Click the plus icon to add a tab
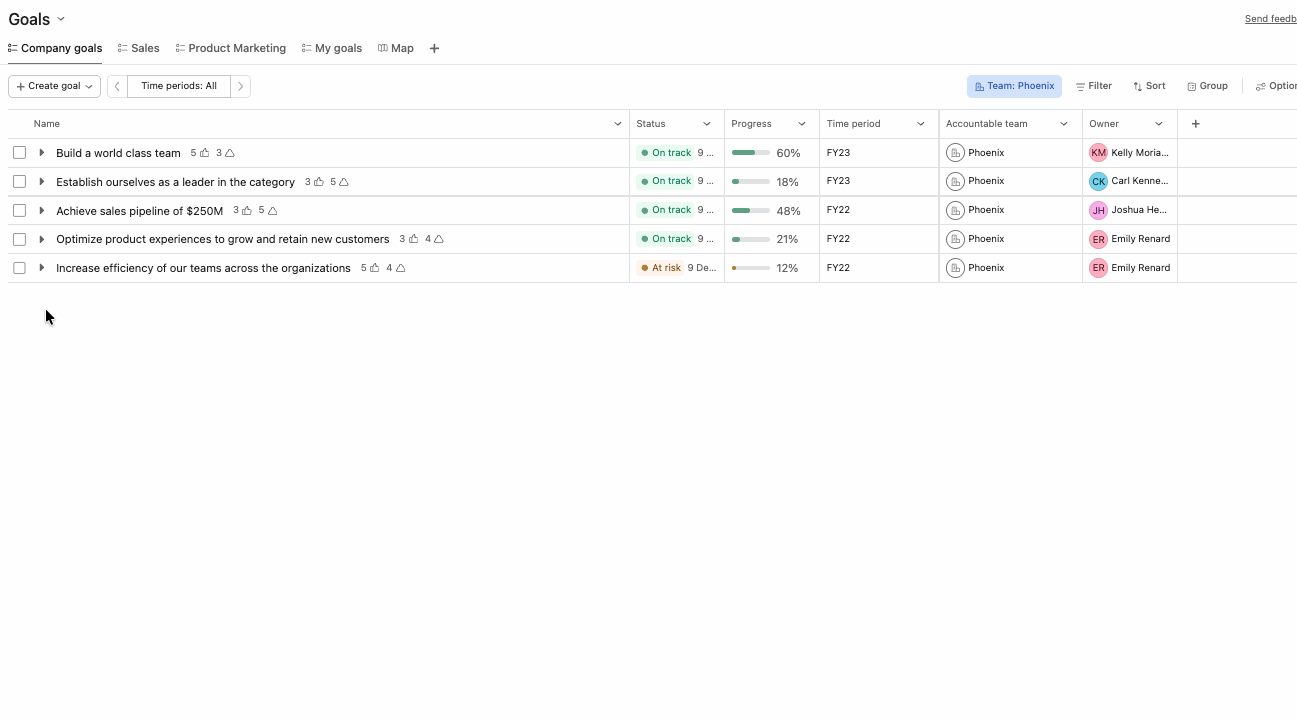The width and height of the screenshot is (1297, 720). (x=434, y=48)
